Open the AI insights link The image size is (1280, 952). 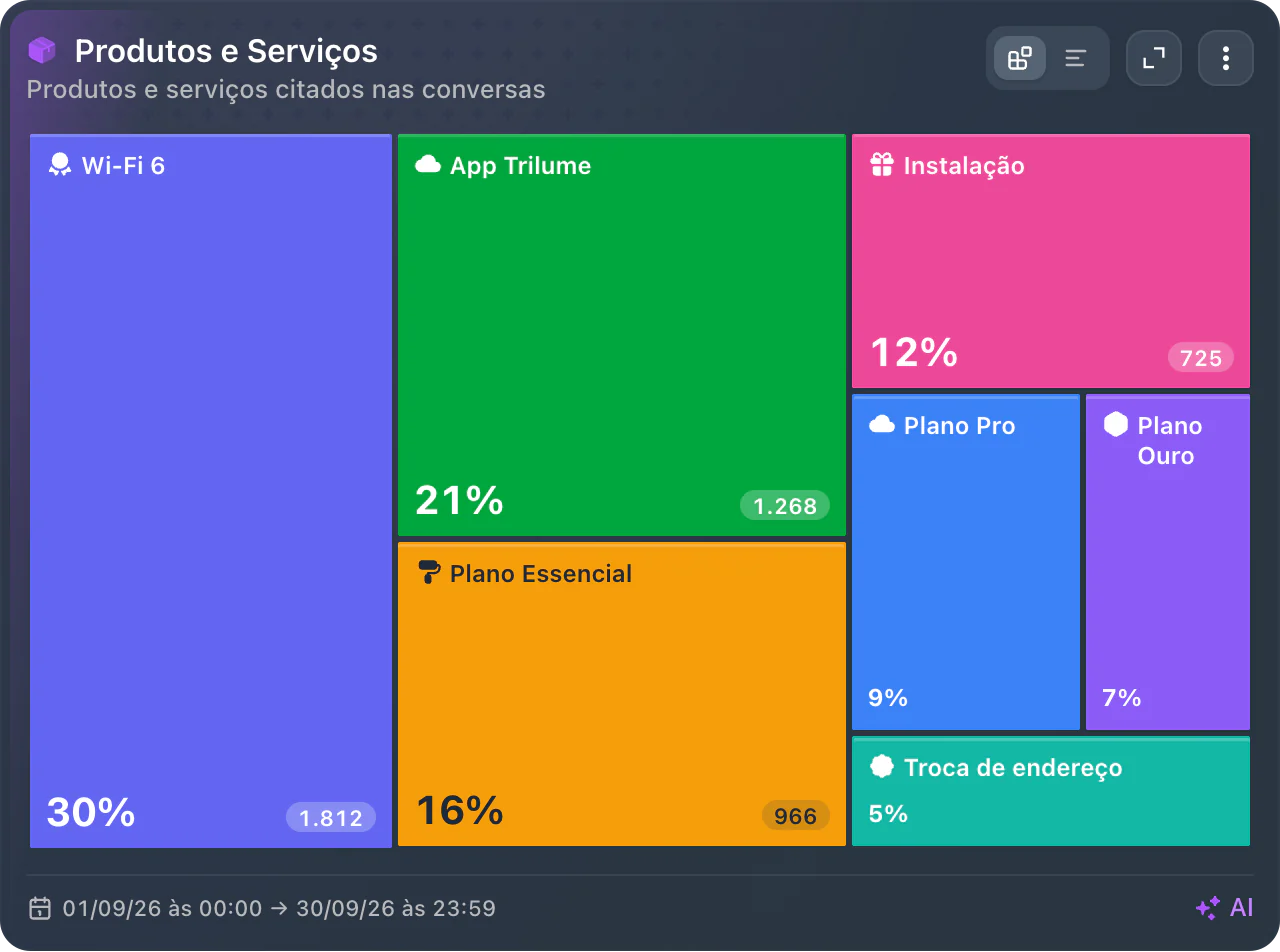tap(1225, 908)
